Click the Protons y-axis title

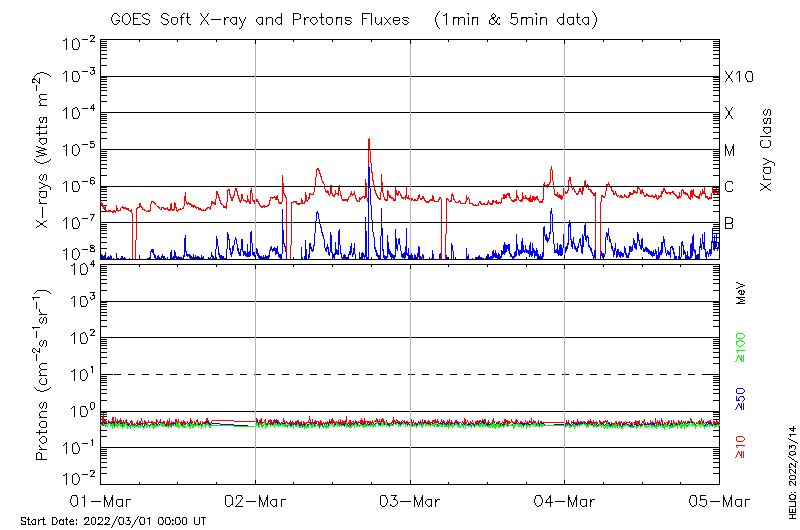coord(43,375)
